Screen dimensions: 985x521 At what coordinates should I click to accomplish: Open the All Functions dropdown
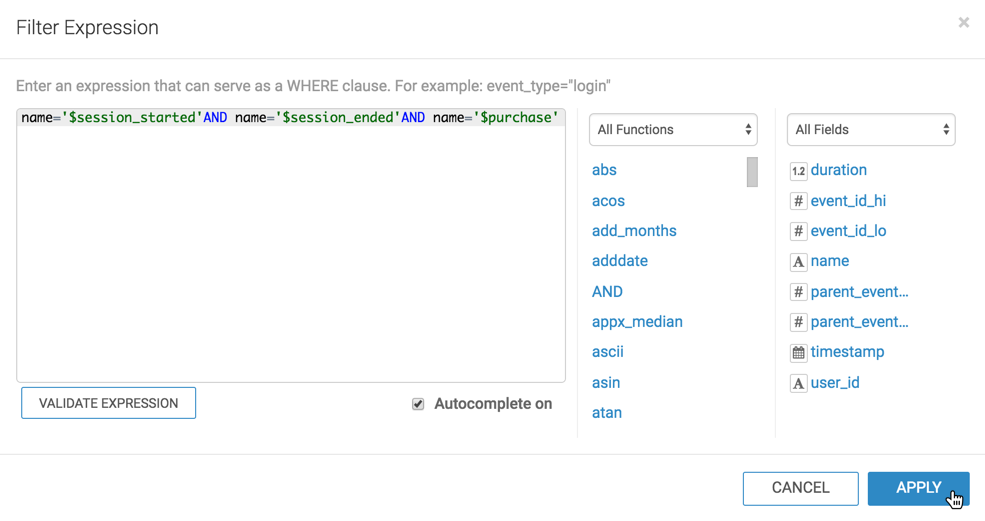(673, 130)
